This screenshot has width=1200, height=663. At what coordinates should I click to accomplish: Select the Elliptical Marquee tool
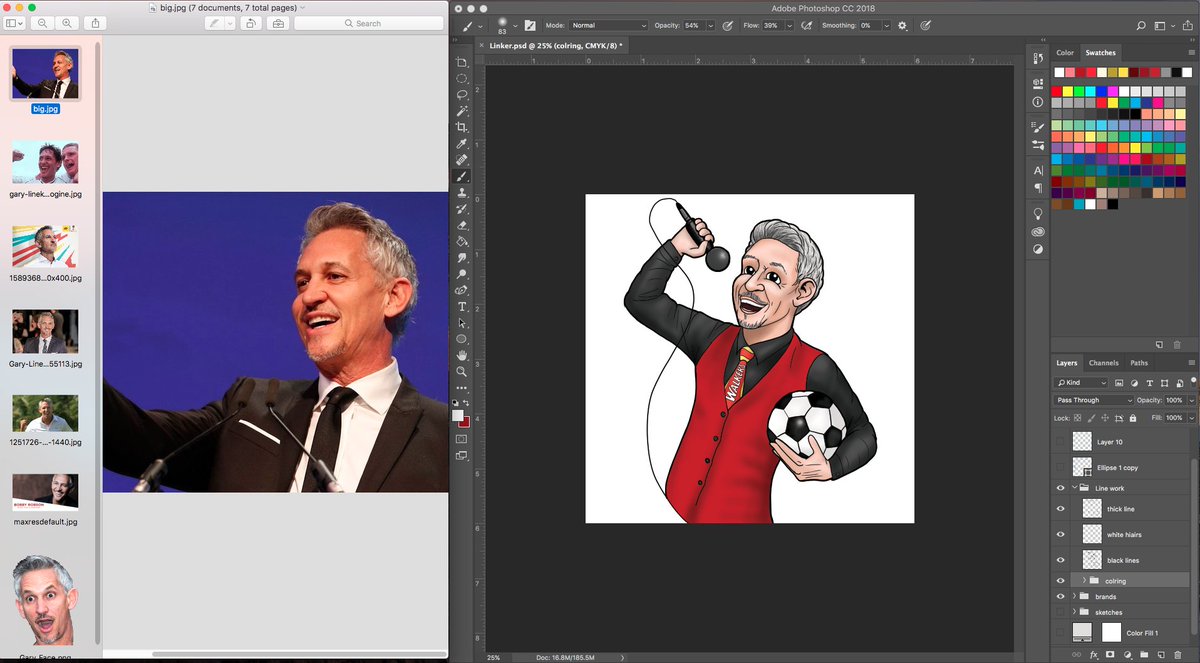click(x=462, y=78)
